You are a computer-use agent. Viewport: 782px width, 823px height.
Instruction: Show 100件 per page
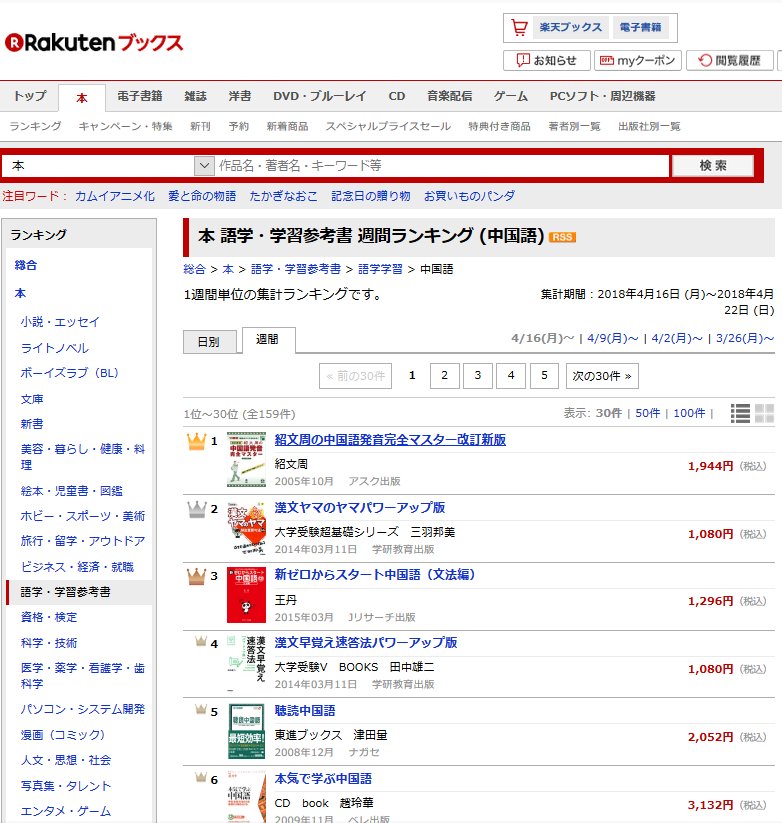689,414
